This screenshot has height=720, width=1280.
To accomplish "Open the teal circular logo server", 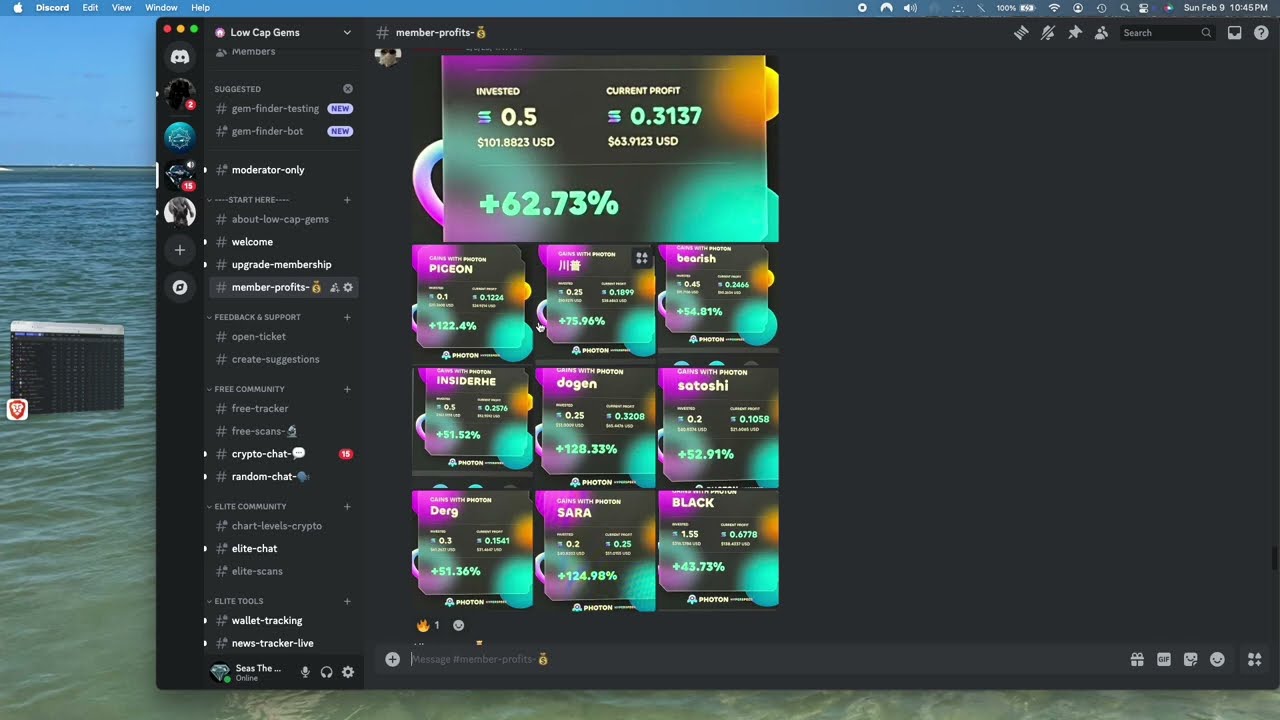I will click(x=180, y=136).
